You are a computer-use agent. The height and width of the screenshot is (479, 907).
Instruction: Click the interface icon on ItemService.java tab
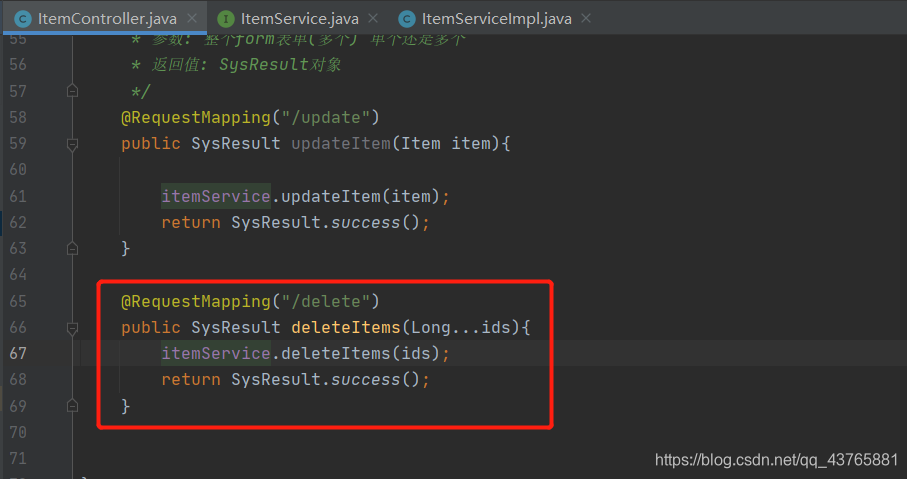pos(226,19)
